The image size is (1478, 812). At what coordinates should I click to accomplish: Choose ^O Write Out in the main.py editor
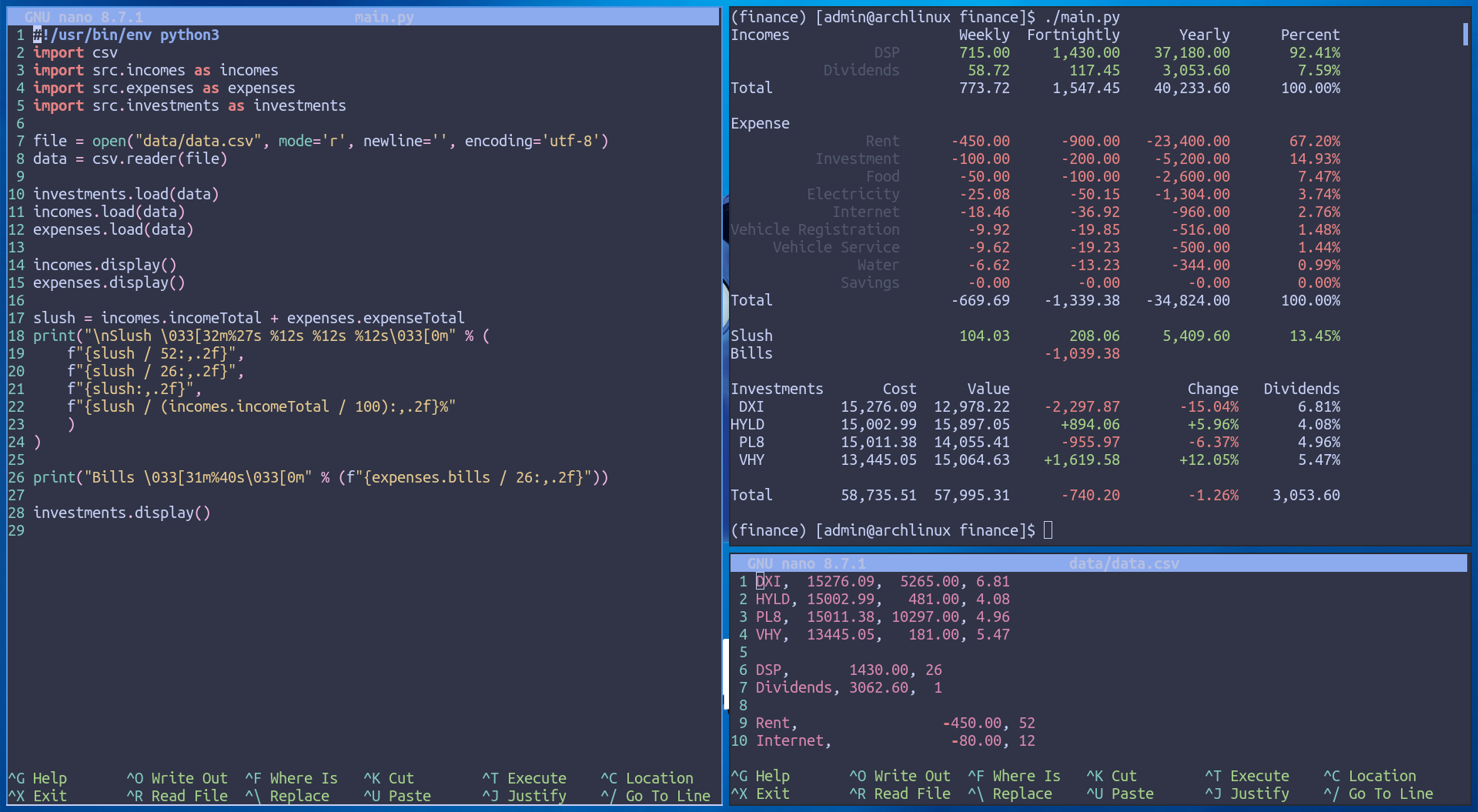177,778
